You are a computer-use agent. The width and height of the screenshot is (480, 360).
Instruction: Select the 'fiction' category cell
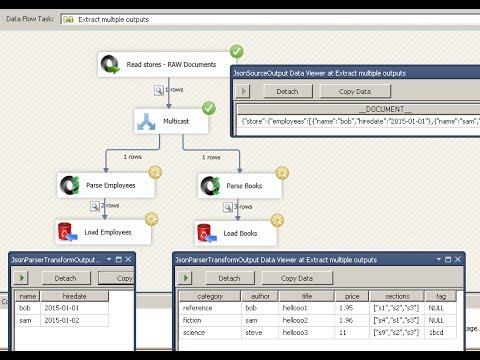coord(210,320)
